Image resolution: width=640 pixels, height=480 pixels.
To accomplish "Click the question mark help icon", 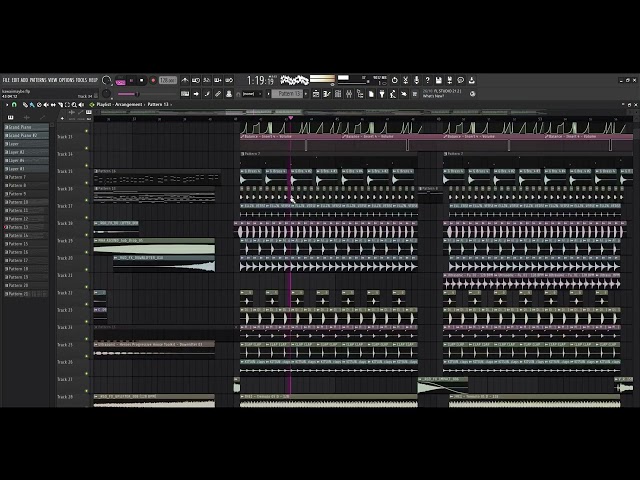I will point(427,80).
